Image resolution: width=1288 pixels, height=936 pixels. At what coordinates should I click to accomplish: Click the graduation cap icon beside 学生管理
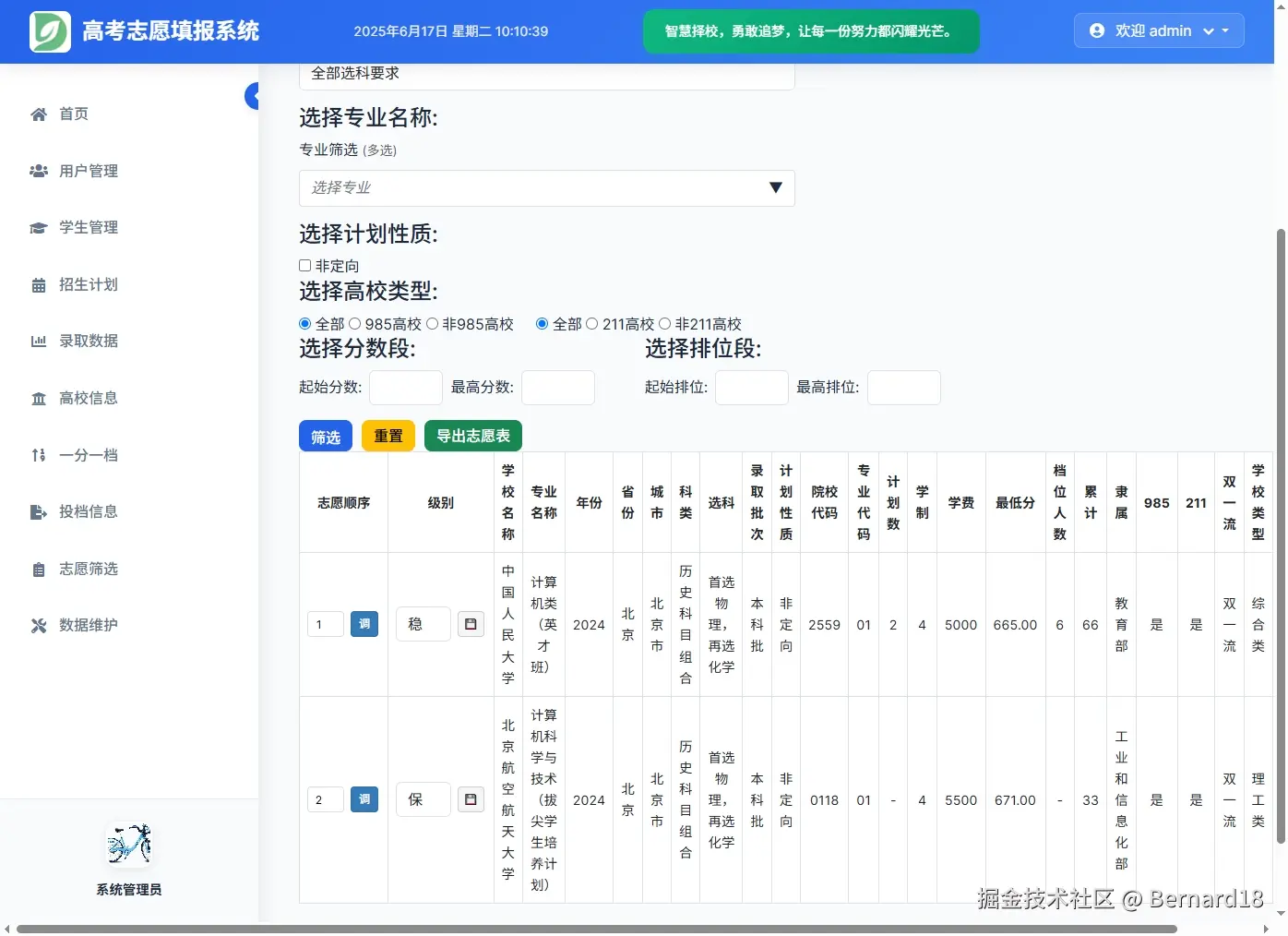point(39,228)
